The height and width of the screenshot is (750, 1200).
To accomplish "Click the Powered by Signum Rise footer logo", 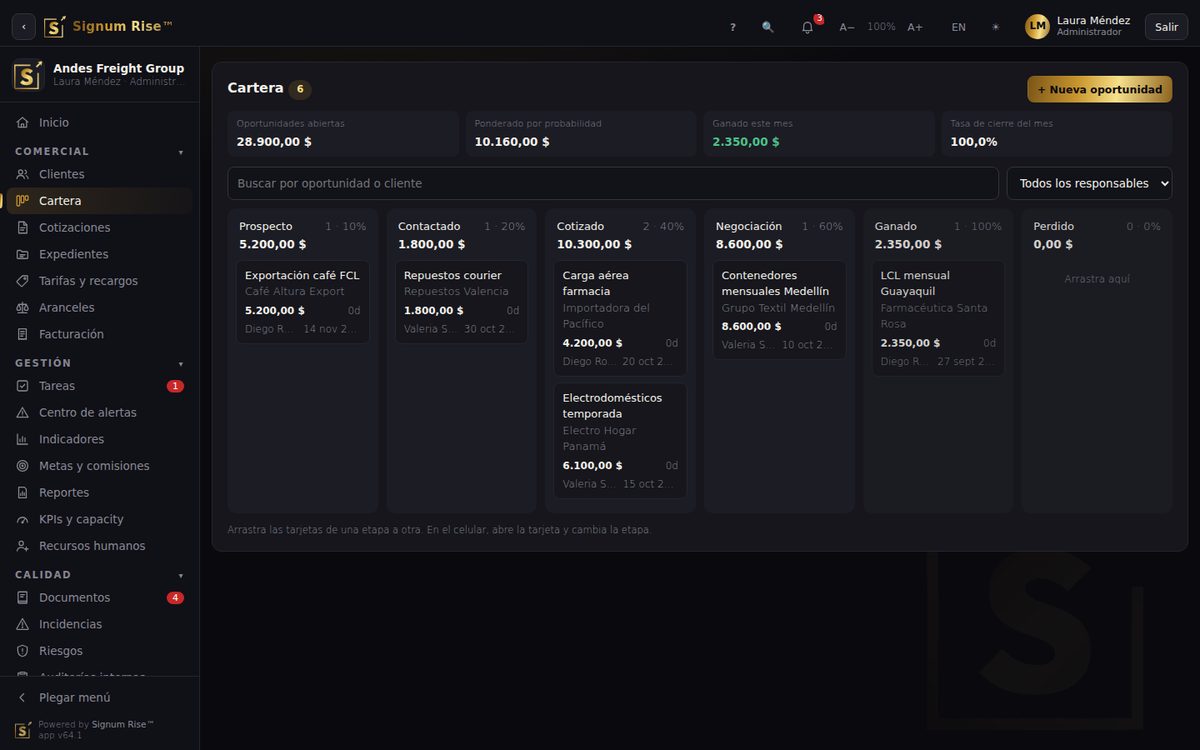I will (x=23, y=730).
